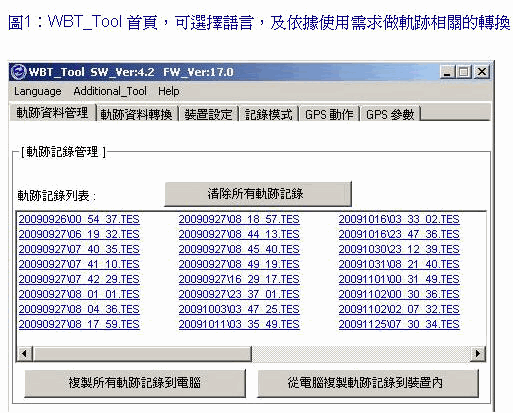The height and width of the screenshot is (413, 513).
Task: Switch to the 裝置設定 tab
Action: coord(209,114)
